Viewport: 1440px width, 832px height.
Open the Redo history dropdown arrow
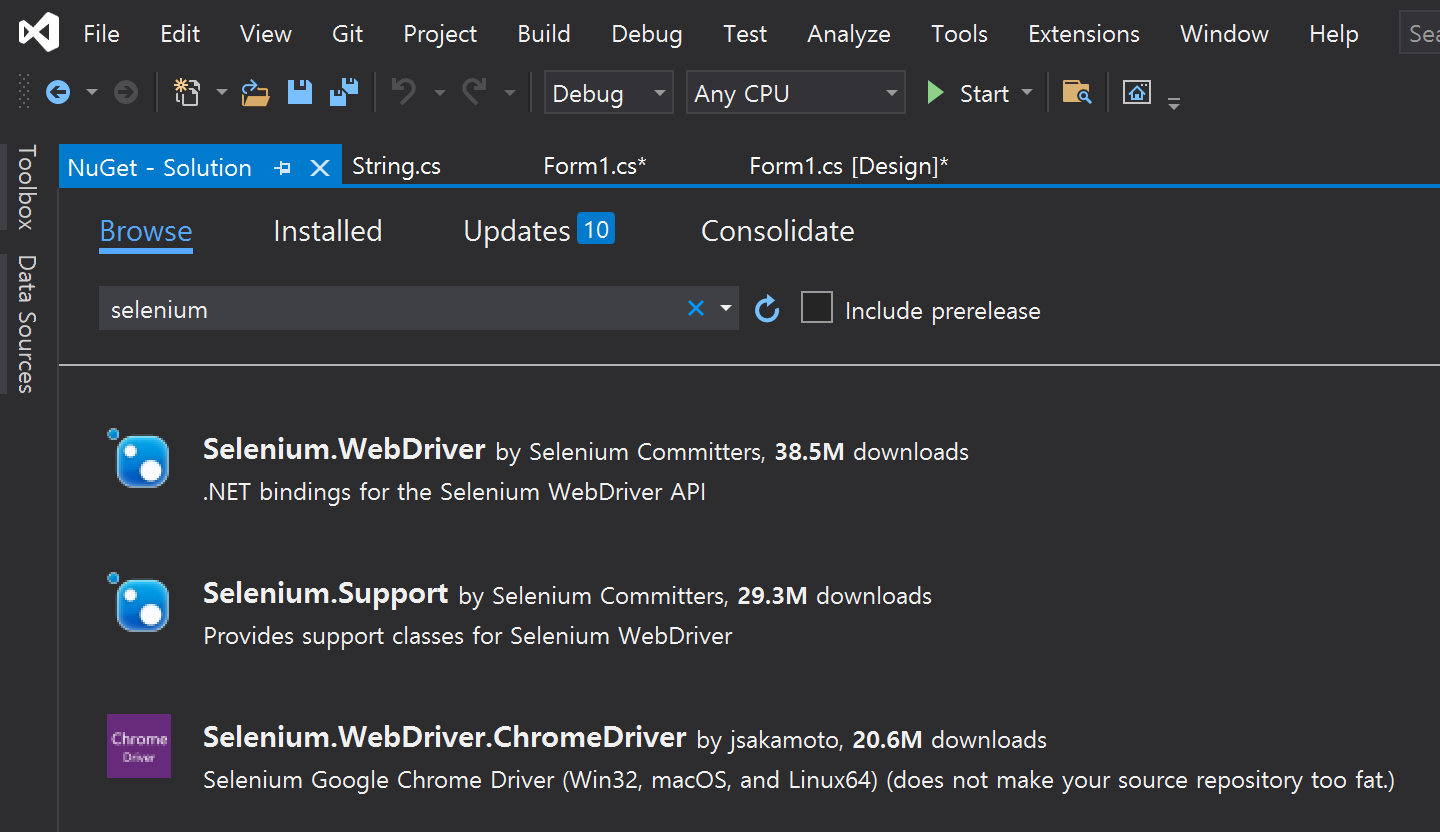[x=510, y=93]
